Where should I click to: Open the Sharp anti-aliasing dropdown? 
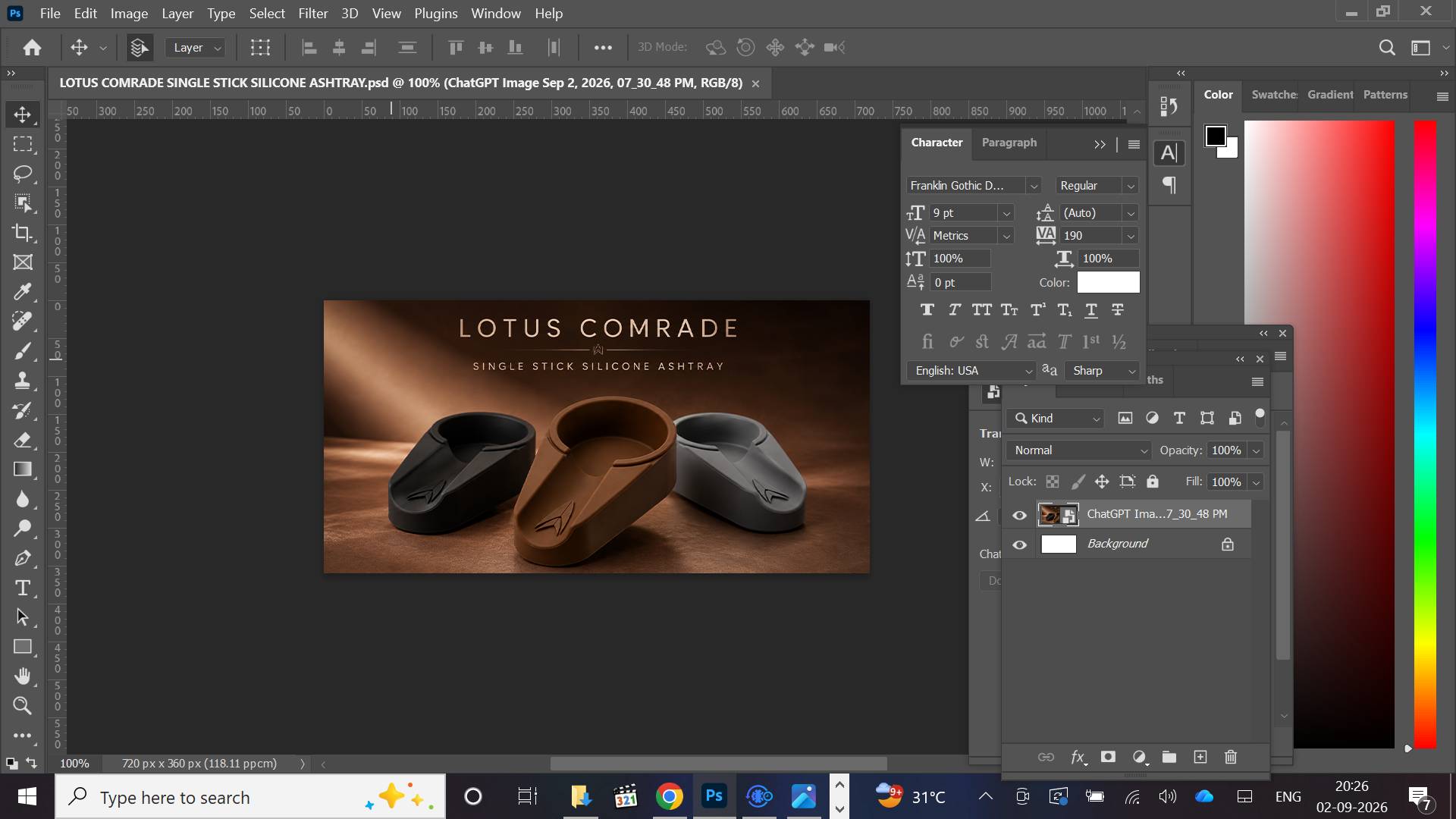[1103, 371]
